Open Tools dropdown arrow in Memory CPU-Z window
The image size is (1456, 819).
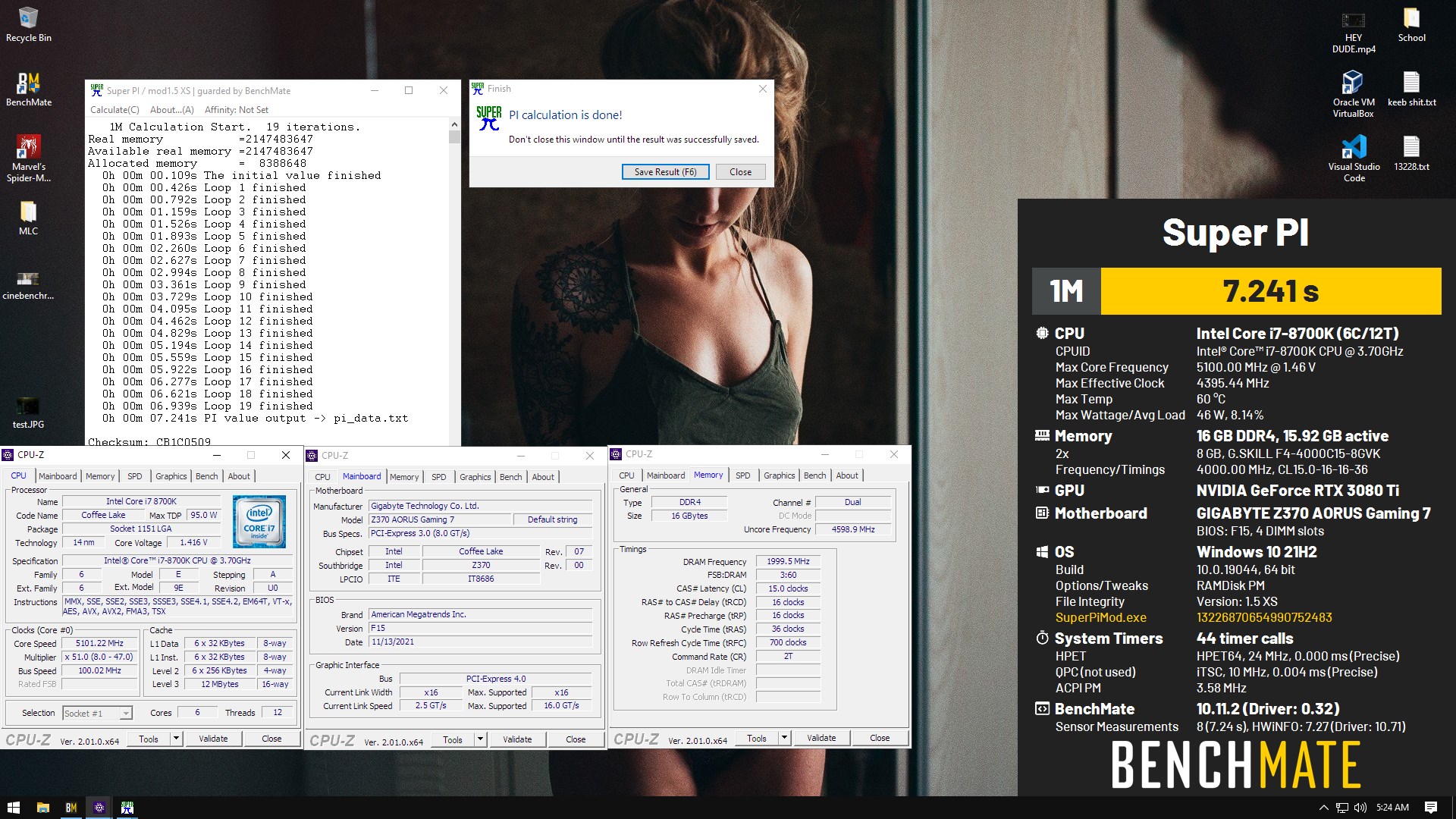coord(784,738)
